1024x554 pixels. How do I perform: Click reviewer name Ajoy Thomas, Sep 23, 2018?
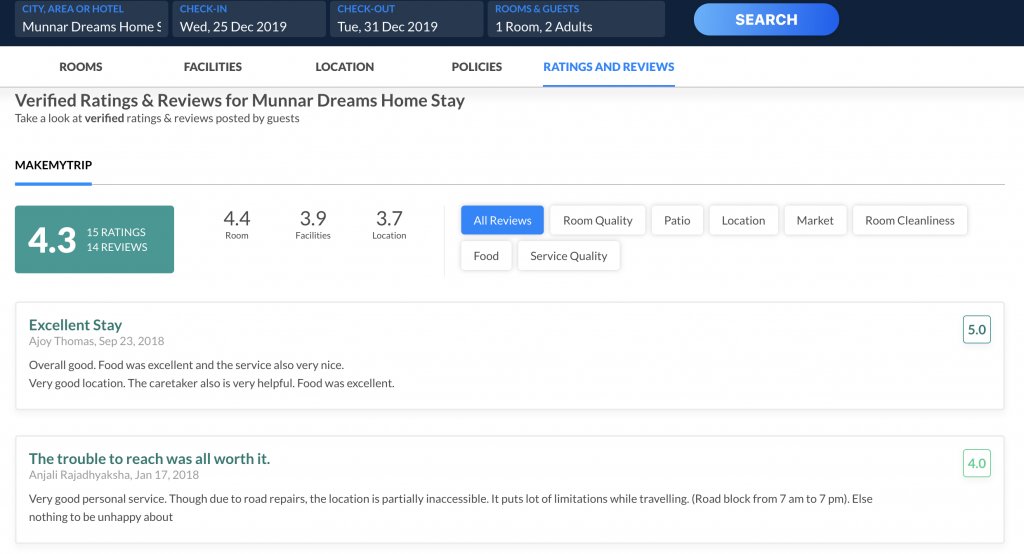(97, 341)
